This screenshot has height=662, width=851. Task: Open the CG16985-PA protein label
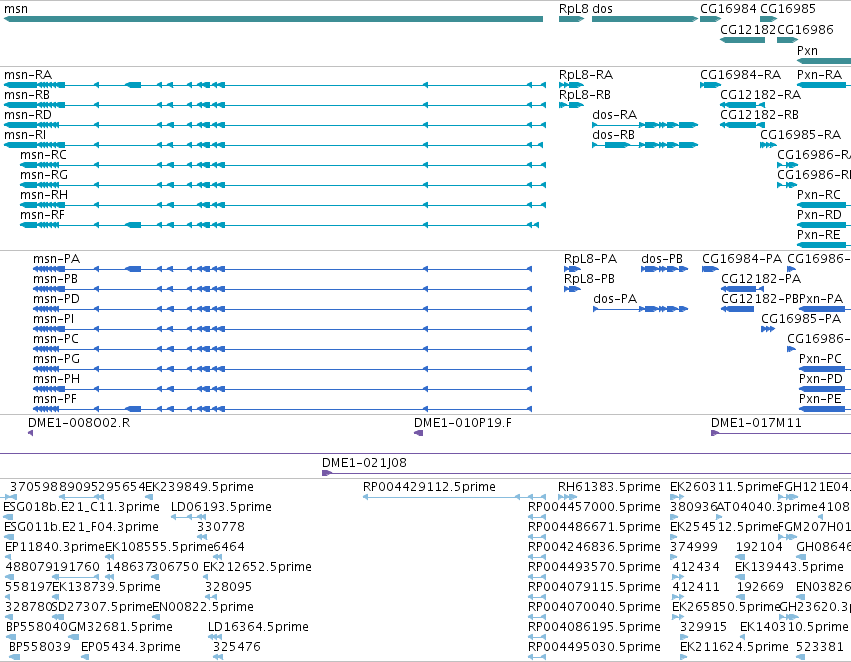[801, 320]
